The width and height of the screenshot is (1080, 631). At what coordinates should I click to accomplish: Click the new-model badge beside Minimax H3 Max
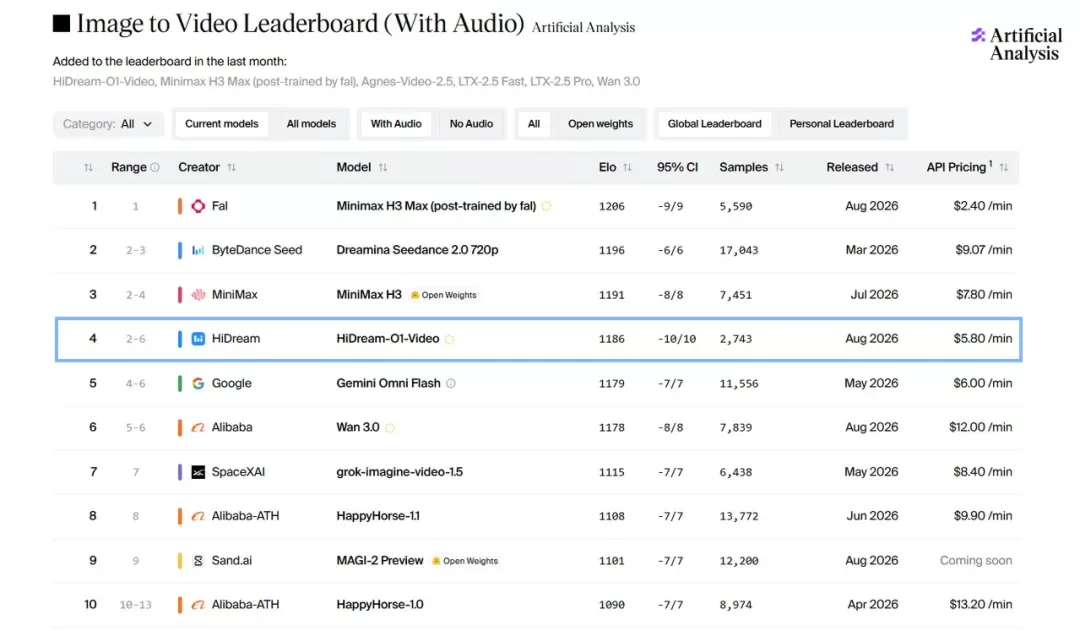(546, 206)
